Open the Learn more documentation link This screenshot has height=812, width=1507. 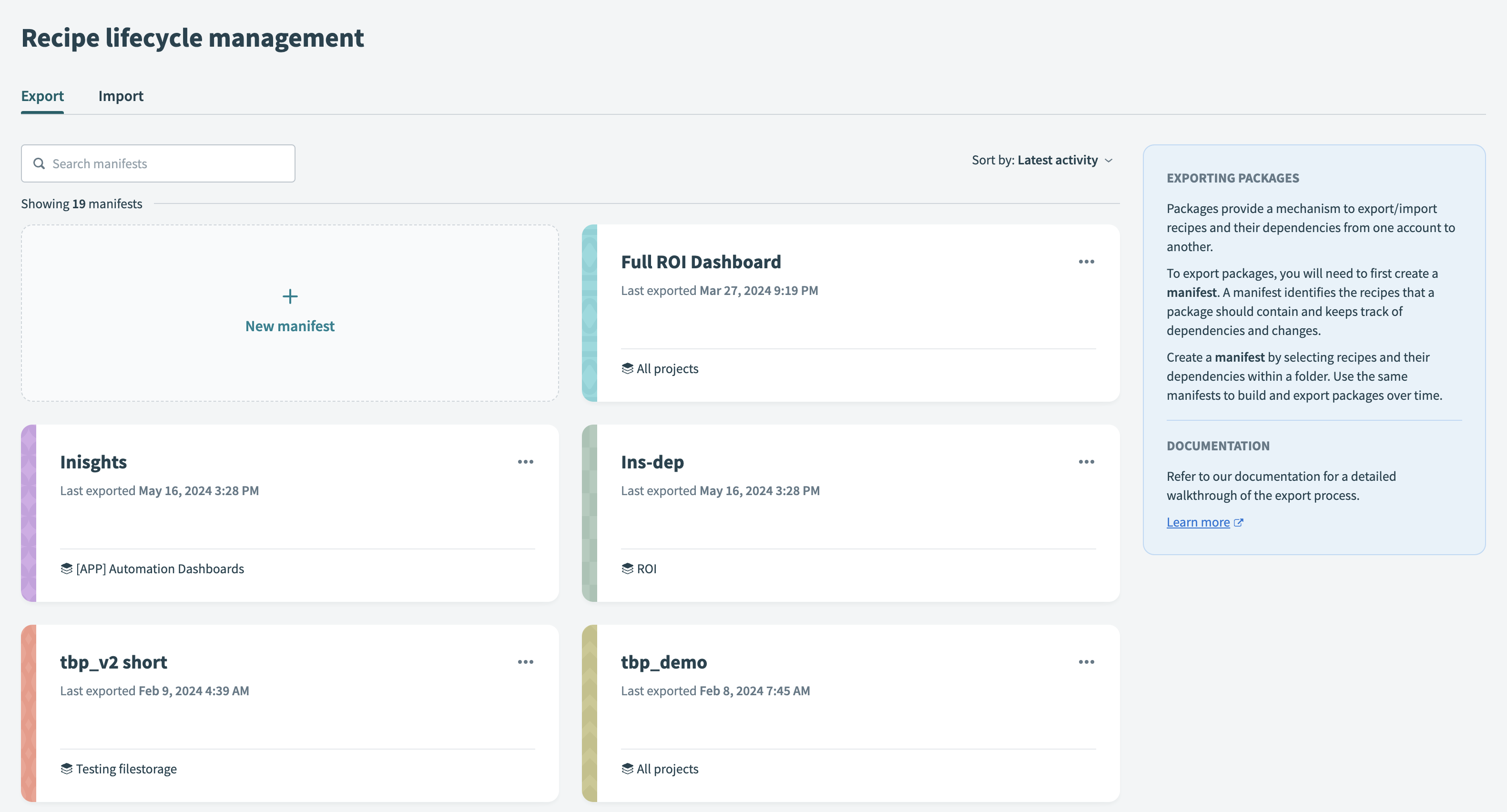pyautogui.click(x=1198, y=522)
